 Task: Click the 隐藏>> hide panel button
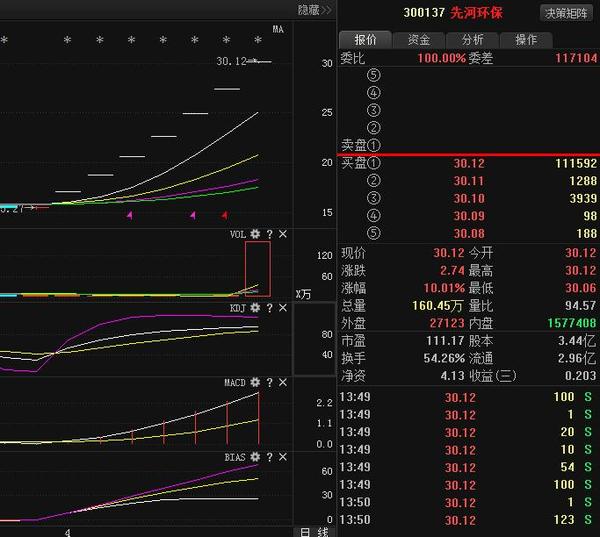coord(315,10)
